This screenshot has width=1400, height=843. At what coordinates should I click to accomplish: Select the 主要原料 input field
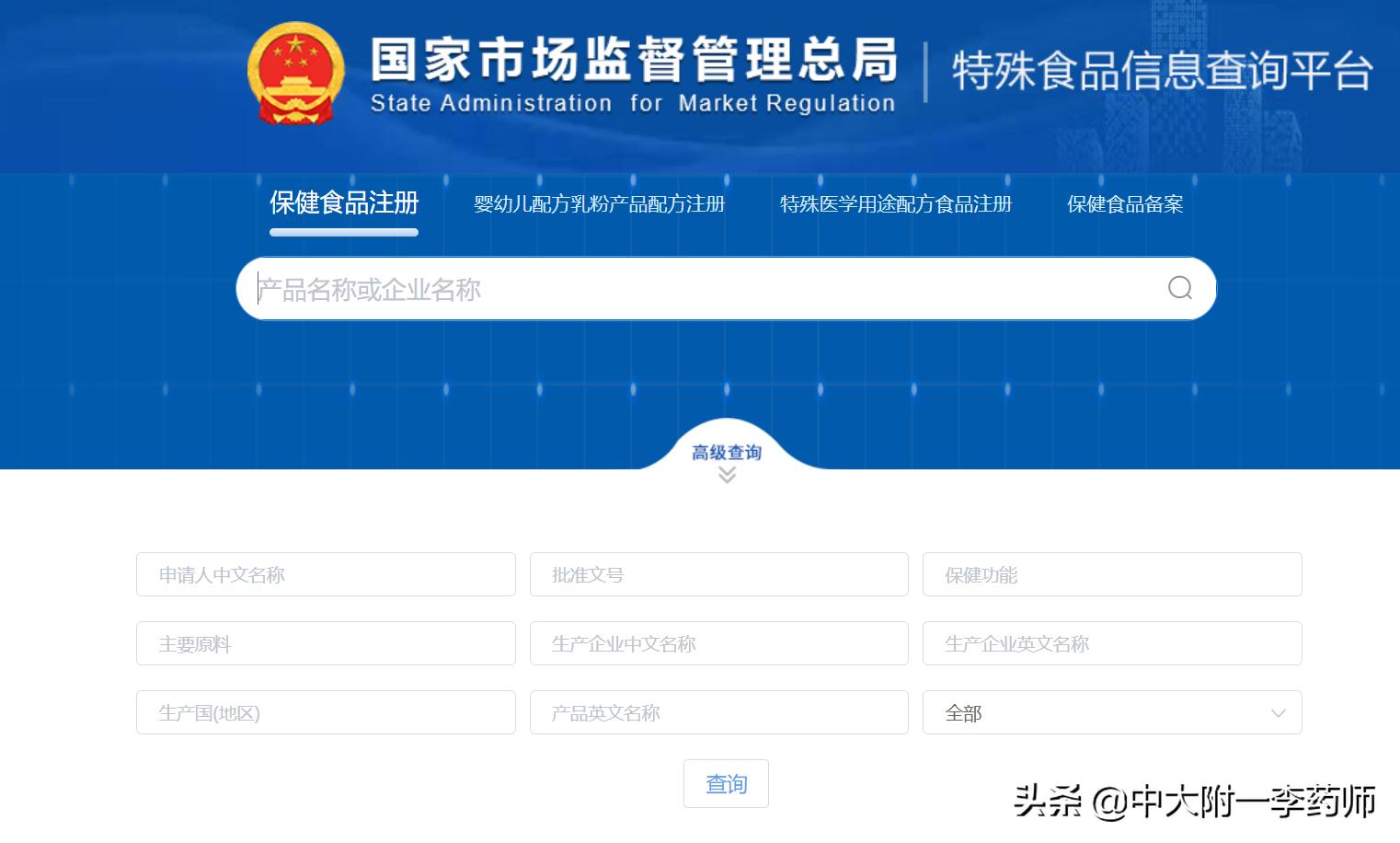click(x=325, y=643)
